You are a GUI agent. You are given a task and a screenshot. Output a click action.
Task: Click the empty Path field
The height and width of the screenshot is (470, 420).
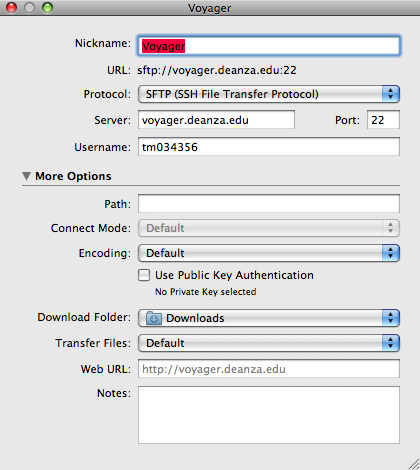tap(269, 204)
